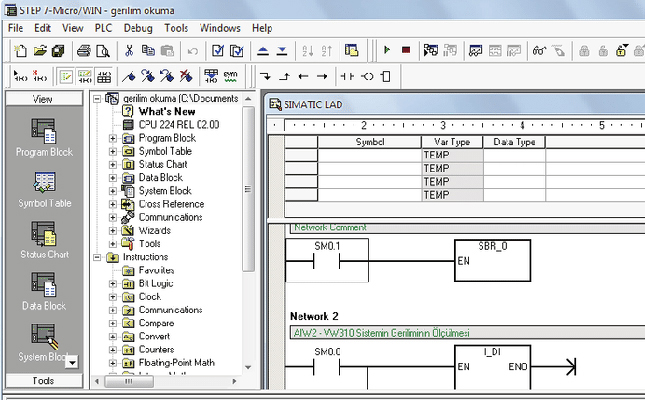Viewport: 645px width, 400px height.
Task: Expand the Program Block tree node
Action: click(x=113, y=138)
